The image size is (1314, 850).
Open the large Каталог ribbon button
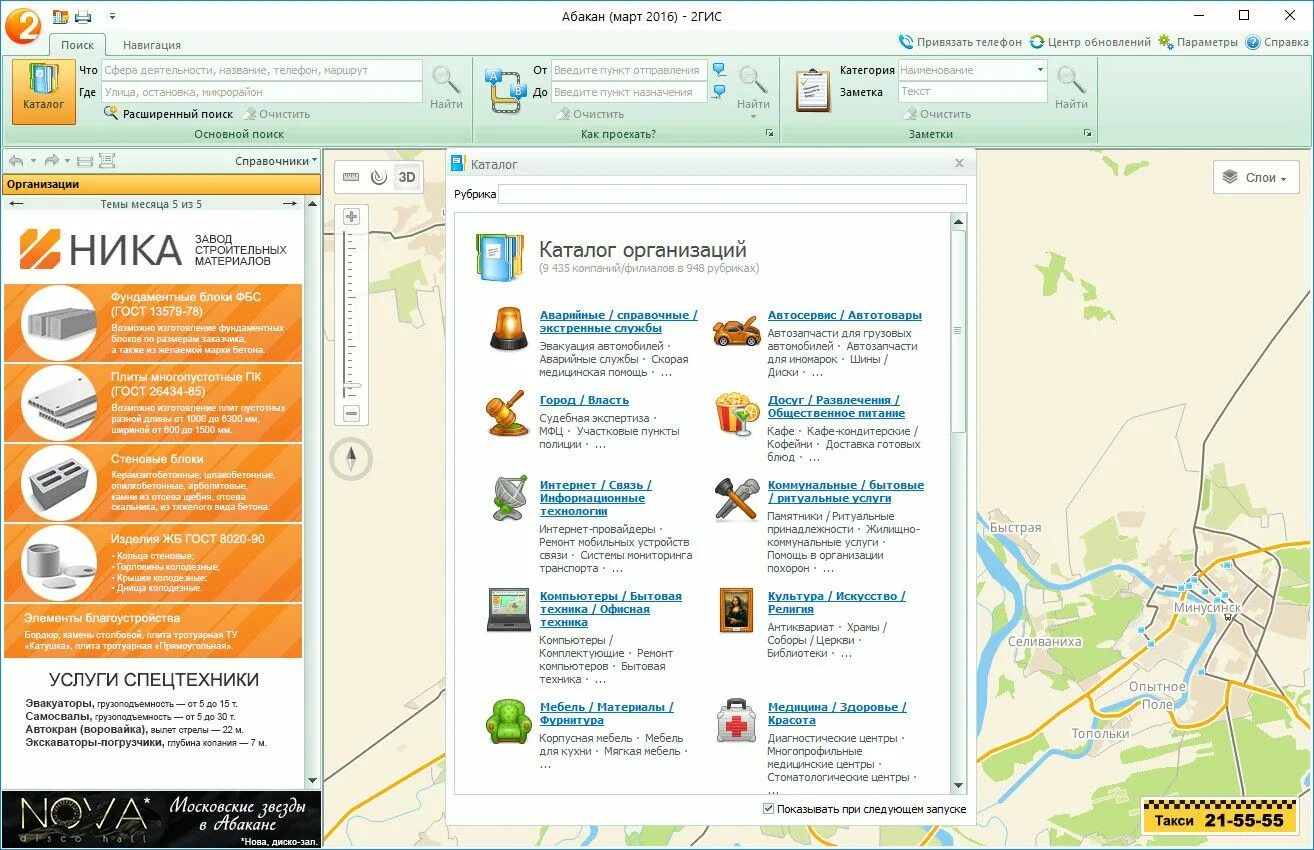43,91
